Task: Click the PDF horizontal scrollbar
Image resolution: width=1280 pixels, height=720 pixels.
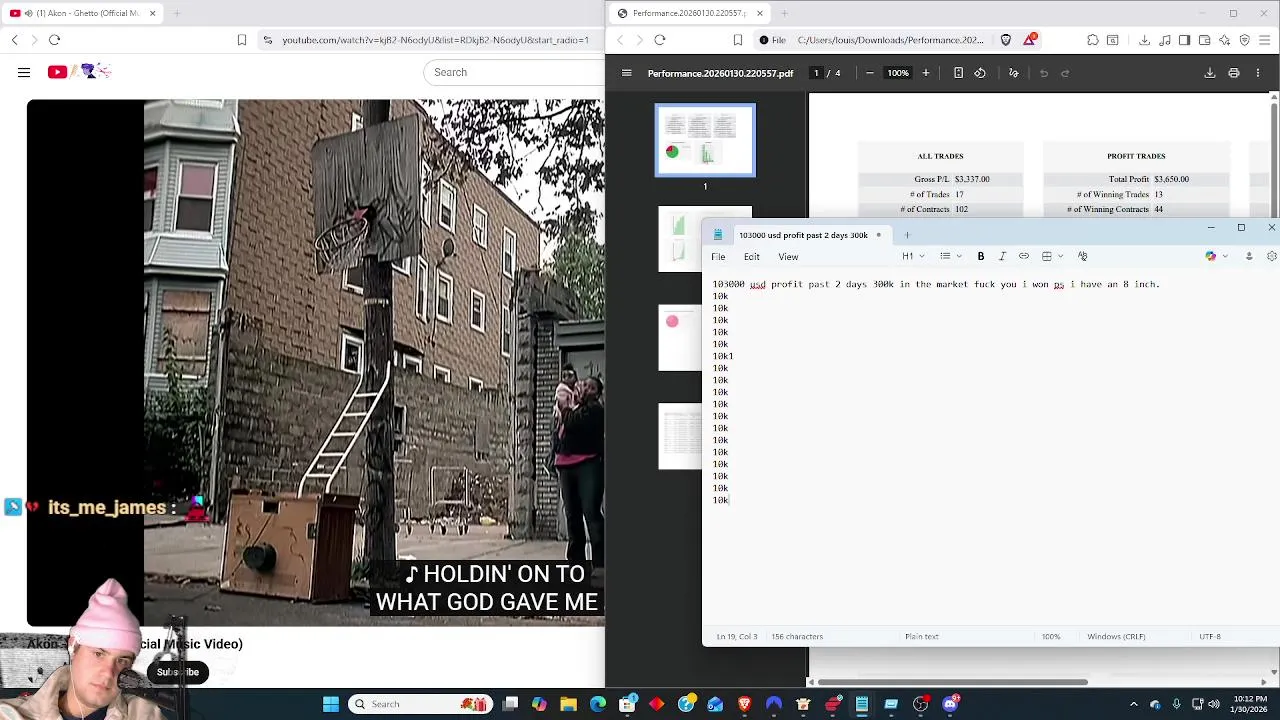Action: [953, 682]
